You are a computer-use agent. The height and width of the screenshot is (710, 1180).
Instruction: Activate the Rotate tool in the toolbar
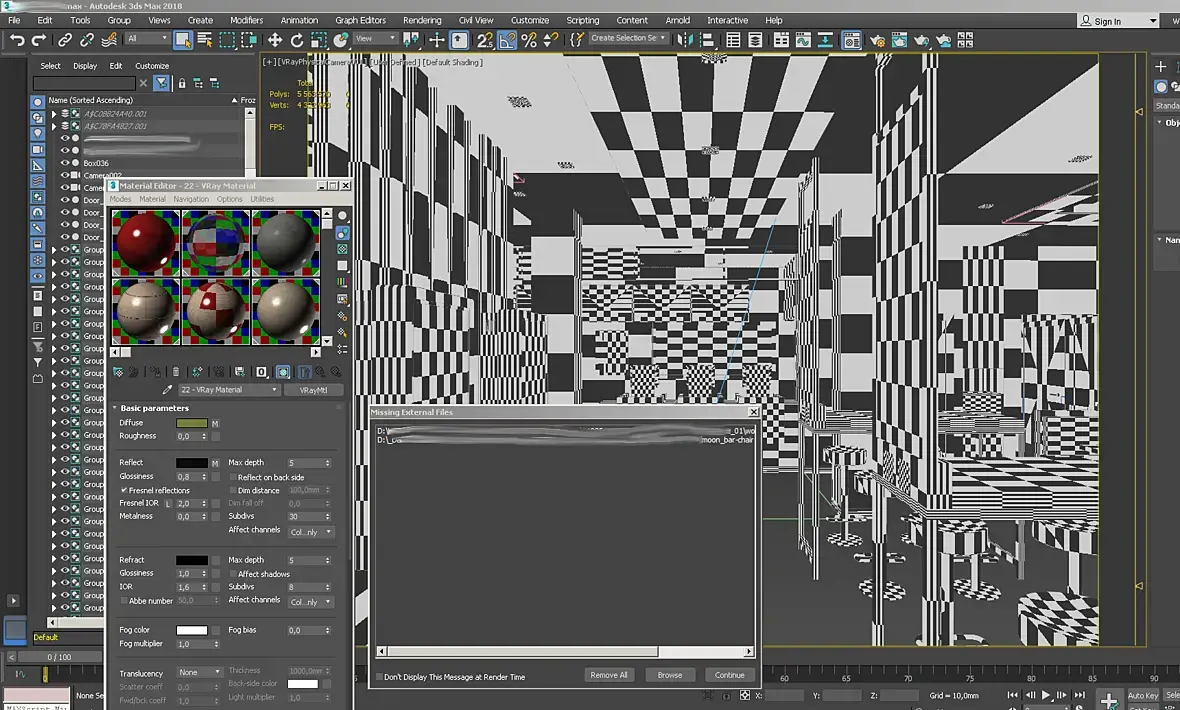297,40
